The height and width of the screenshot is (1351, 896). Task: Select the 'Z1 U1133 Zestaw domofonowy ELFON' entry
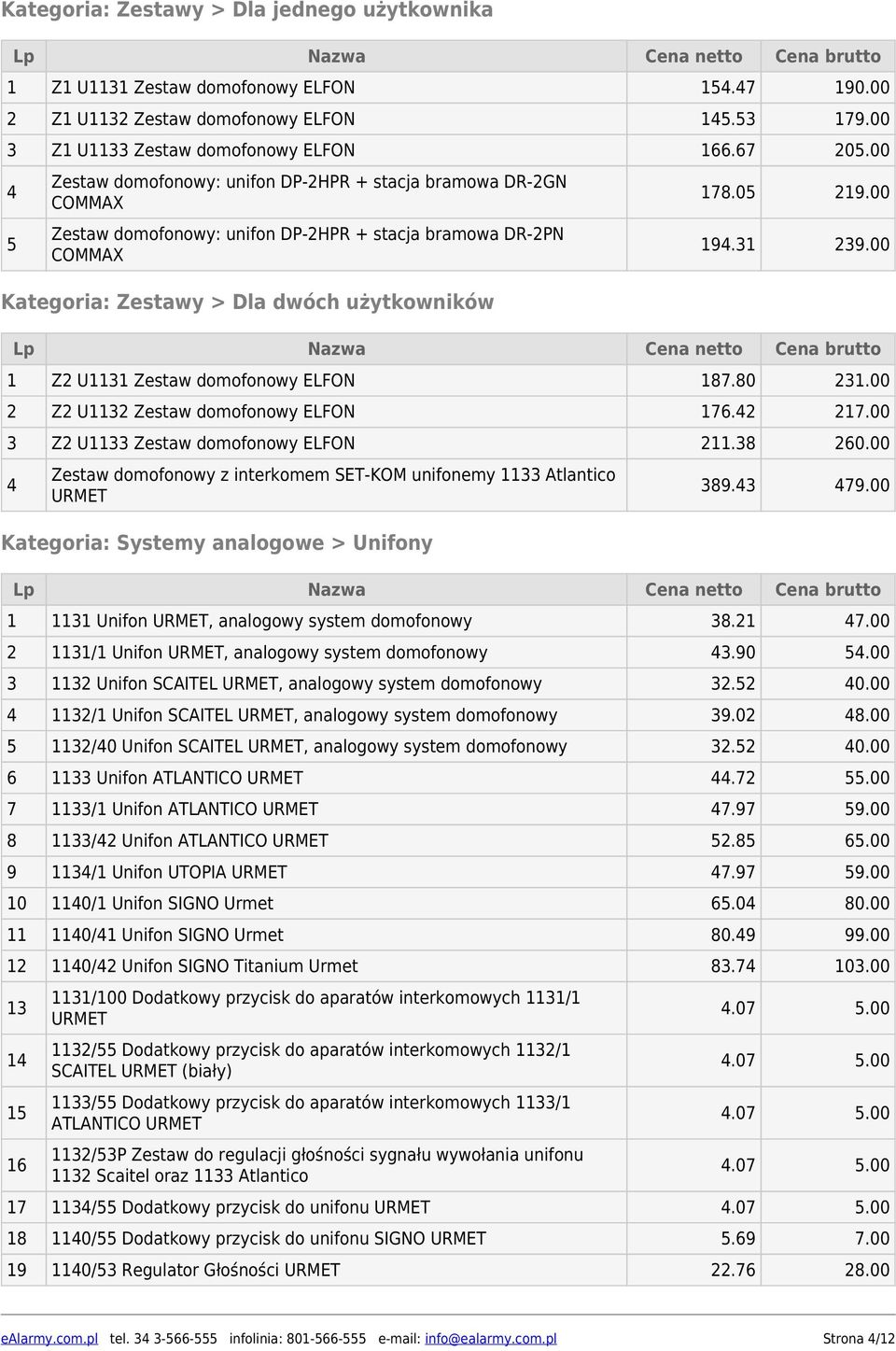tap(203, 150)
